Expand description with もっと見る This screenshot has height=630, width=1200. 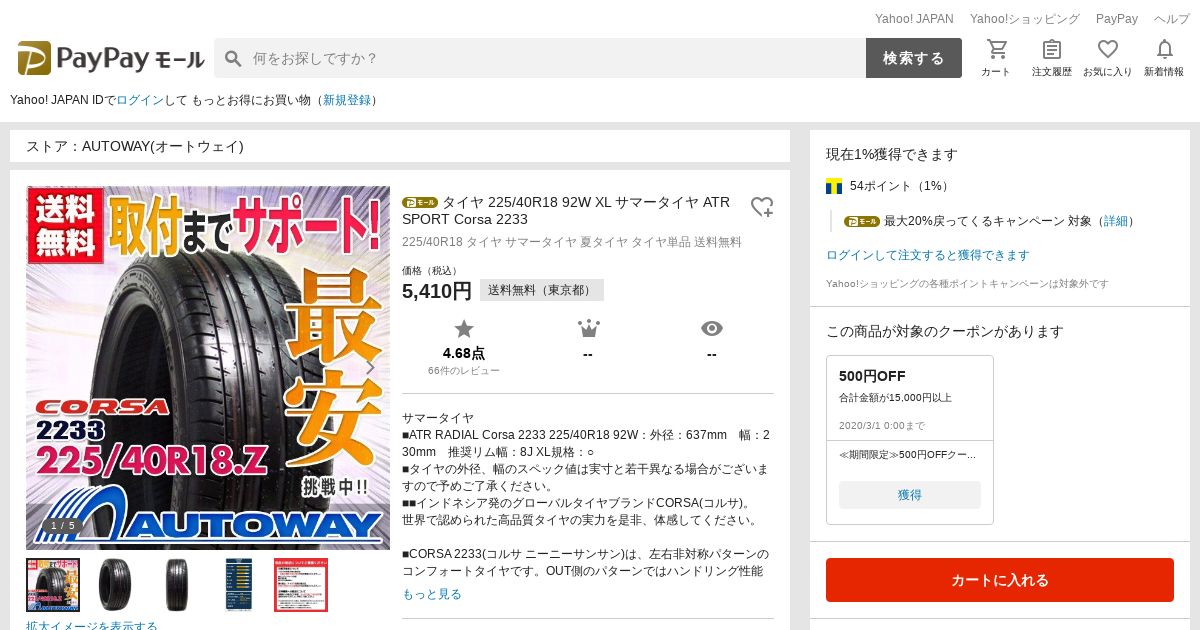coord(432,594)
